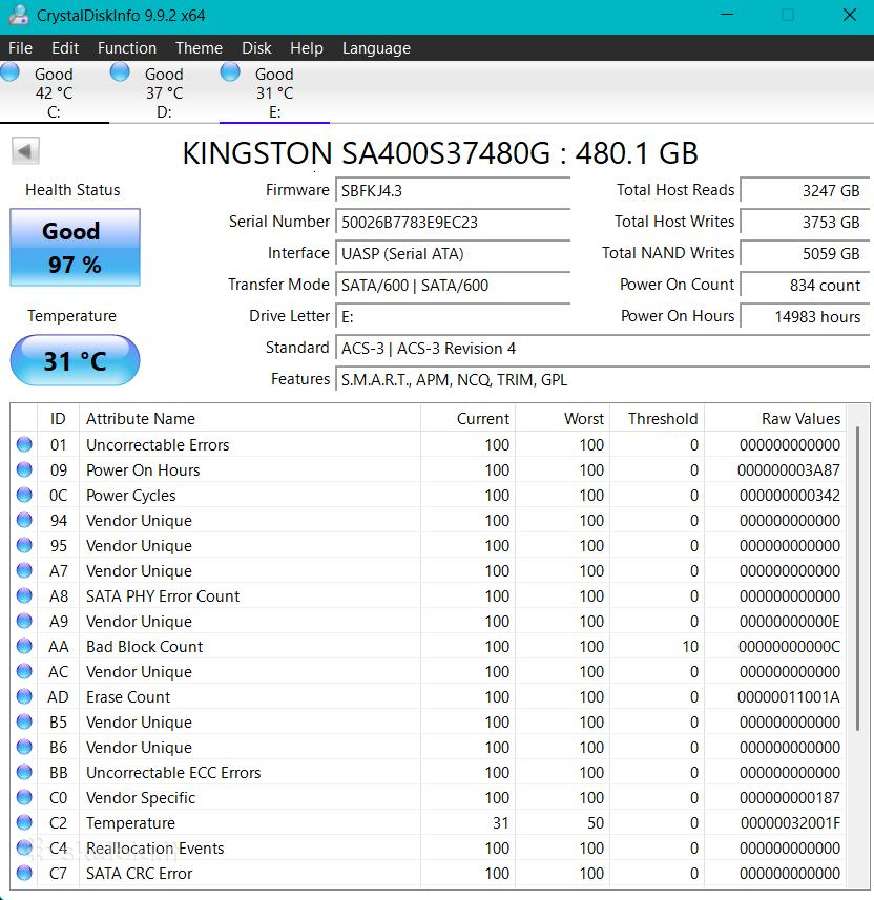874x900 pixels.
Task: Click status orb for SATA CRC Error row
Action: coord(25,873)
